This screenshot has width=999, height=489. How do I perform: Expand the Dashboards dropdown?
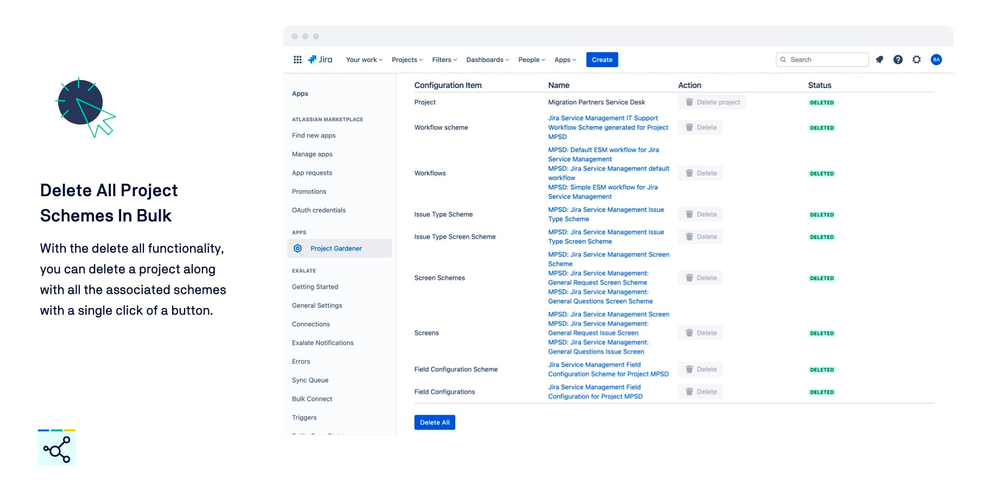point(487,60)
